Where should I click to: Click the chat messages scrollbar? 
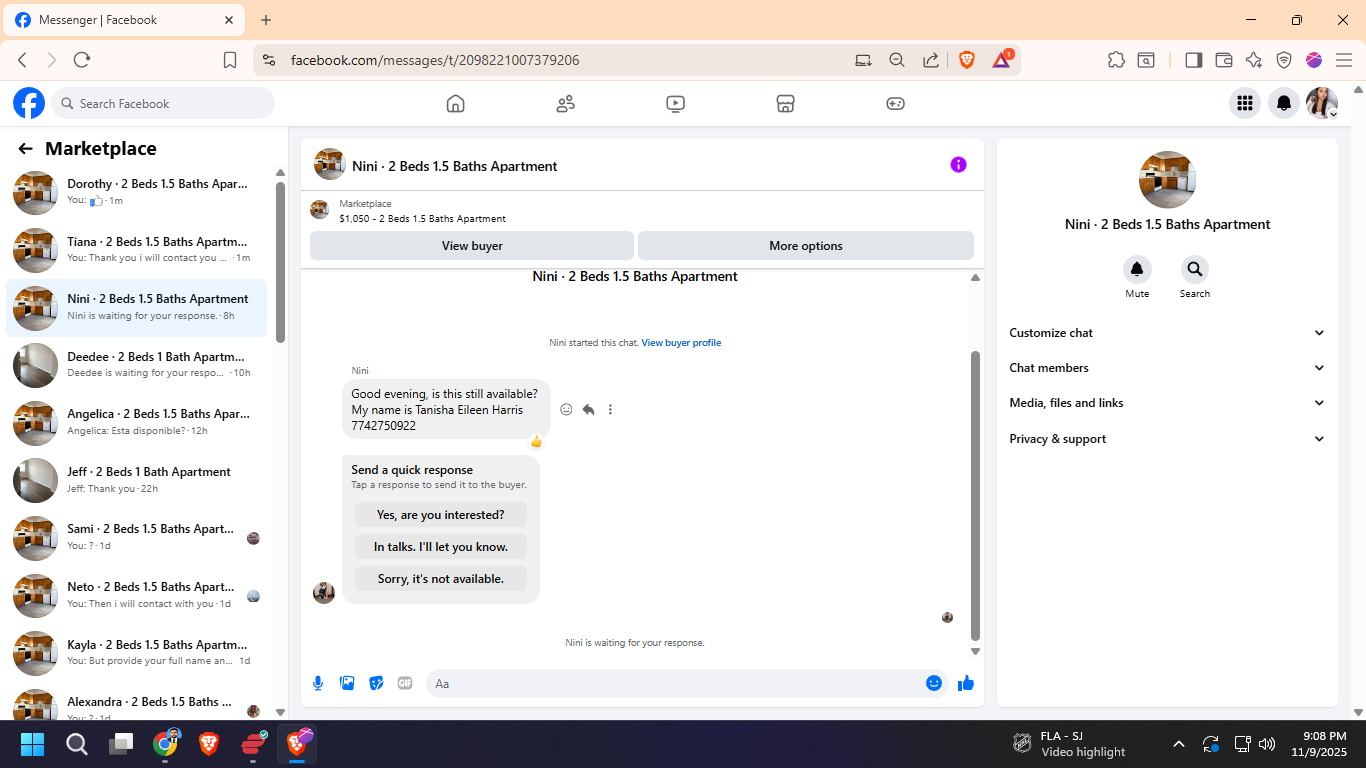pos(976,495)
